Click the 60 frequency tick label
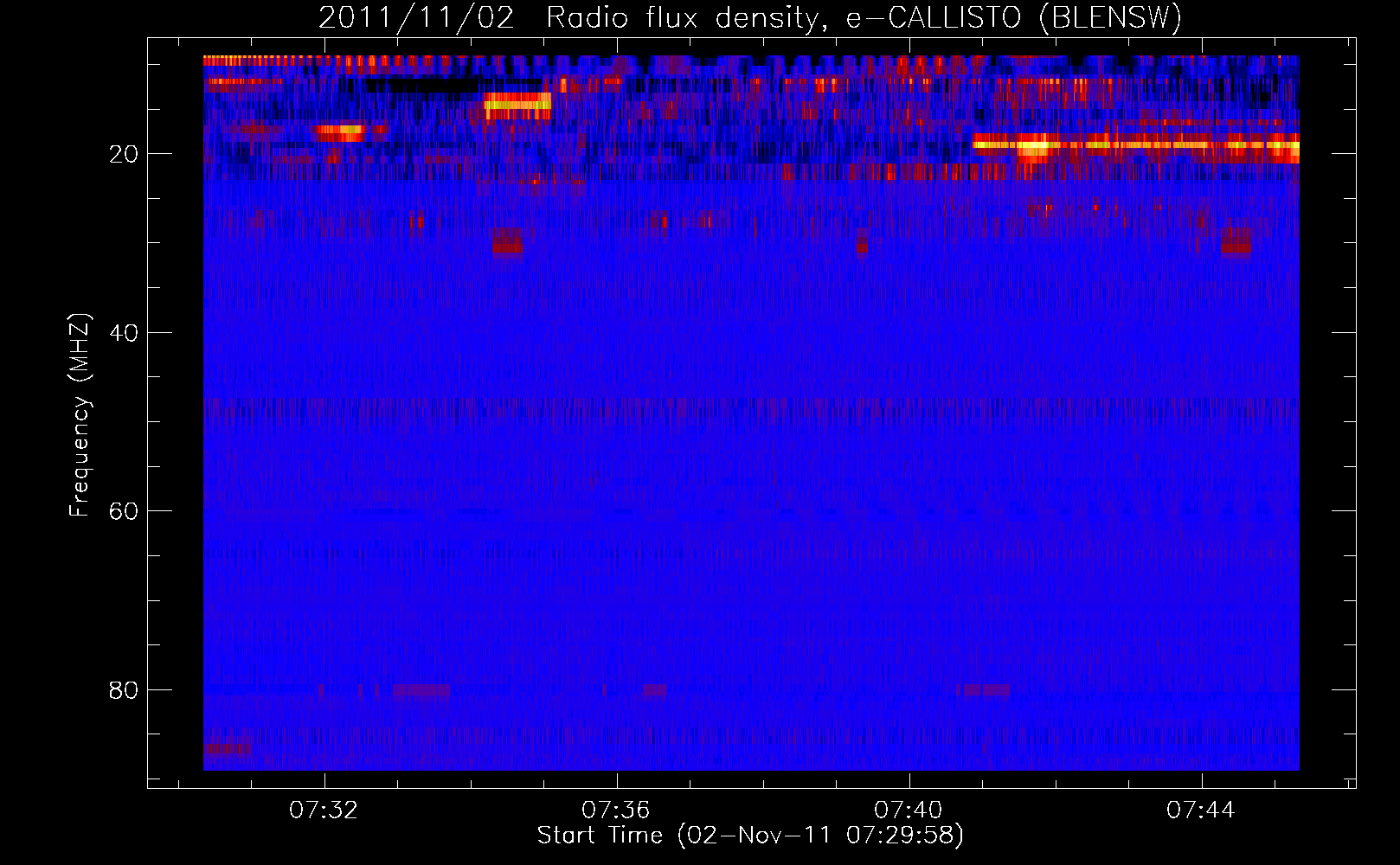This screenshot has width=1400, height=865. tap(123, 511)
